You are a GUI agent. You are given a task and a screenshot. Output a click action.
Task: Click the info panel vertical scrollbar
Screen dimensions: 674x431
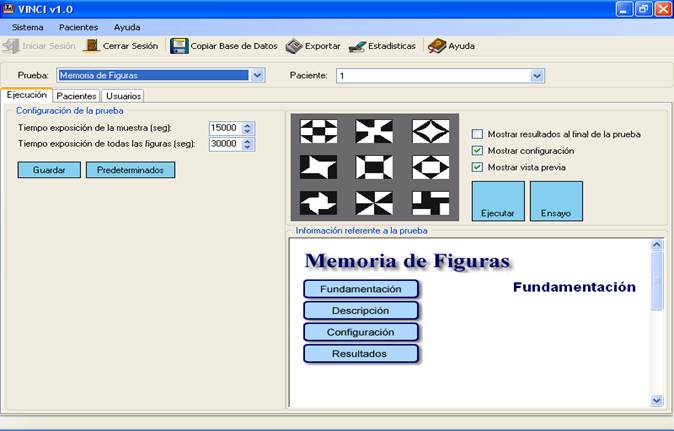coord(656,320)
